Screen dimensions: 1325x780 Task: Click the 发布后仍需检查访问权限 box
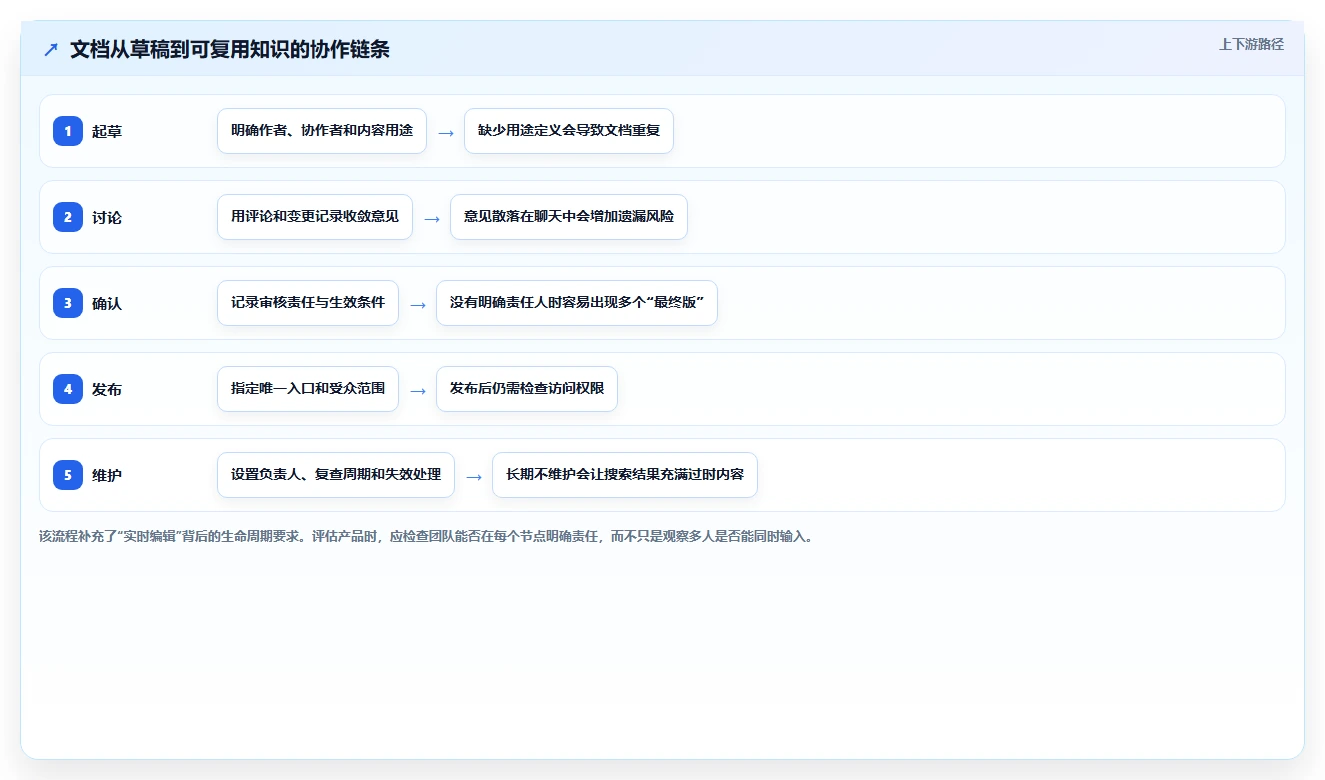(x=527, y=389)
